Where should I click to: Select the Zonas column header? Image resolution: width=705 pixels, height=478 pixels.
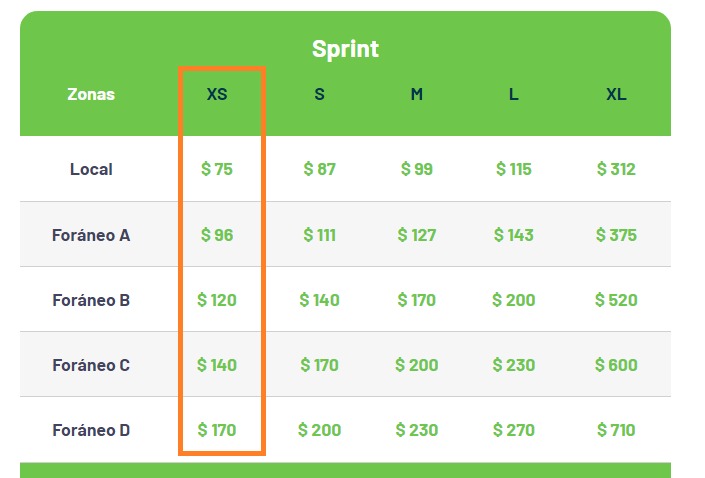pyautogui.click(x=91, y=95)
